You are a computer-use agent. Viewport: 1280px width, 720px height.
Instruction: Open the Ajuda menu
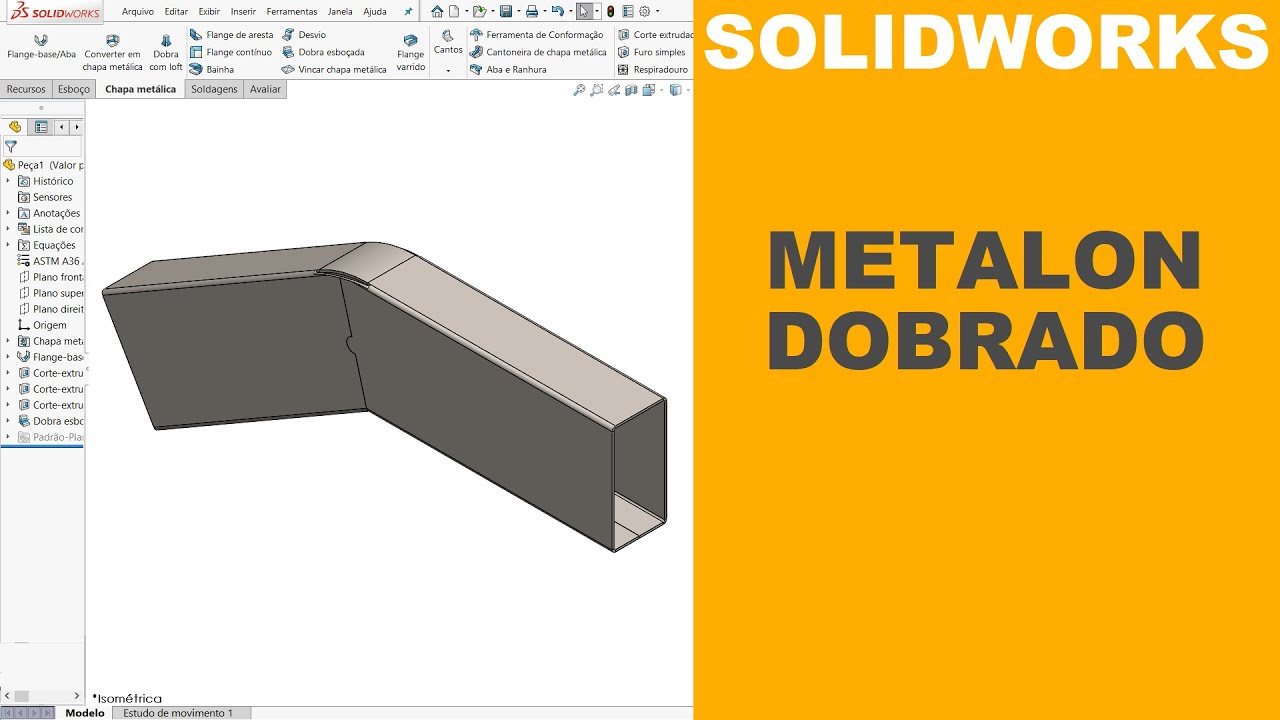click(x=375, y=12)
